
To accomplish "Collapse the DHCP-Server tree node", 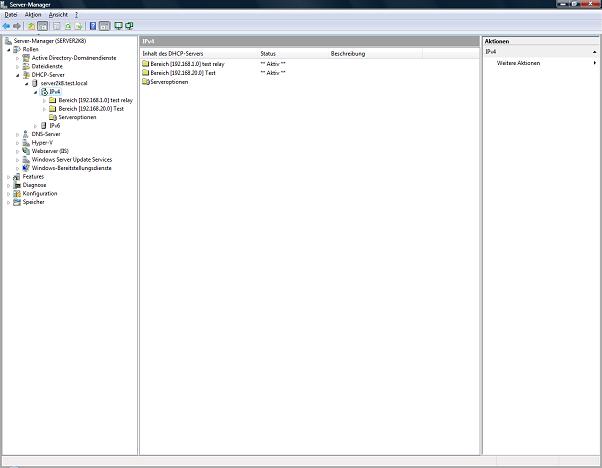I will click(17, 75).
